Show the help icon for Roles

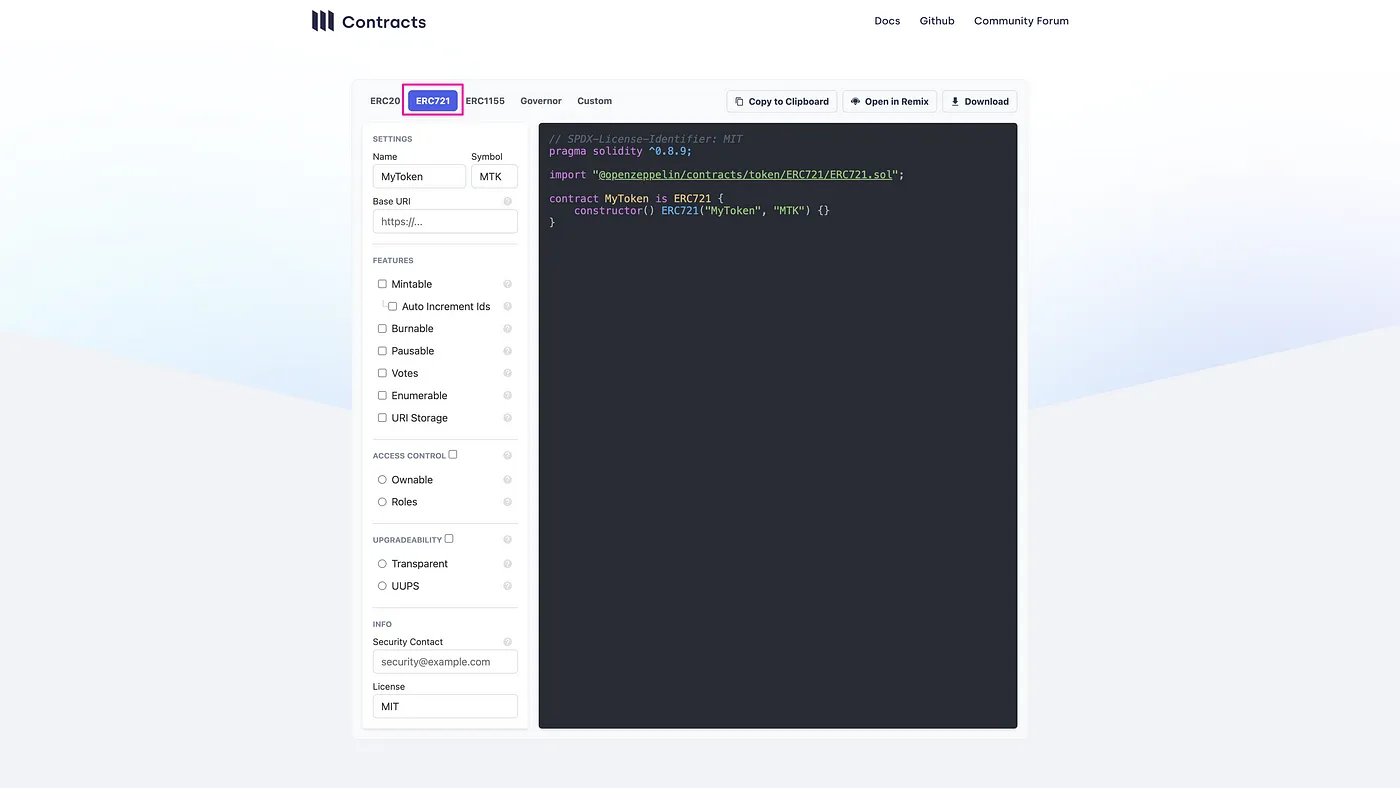point(507,502)
